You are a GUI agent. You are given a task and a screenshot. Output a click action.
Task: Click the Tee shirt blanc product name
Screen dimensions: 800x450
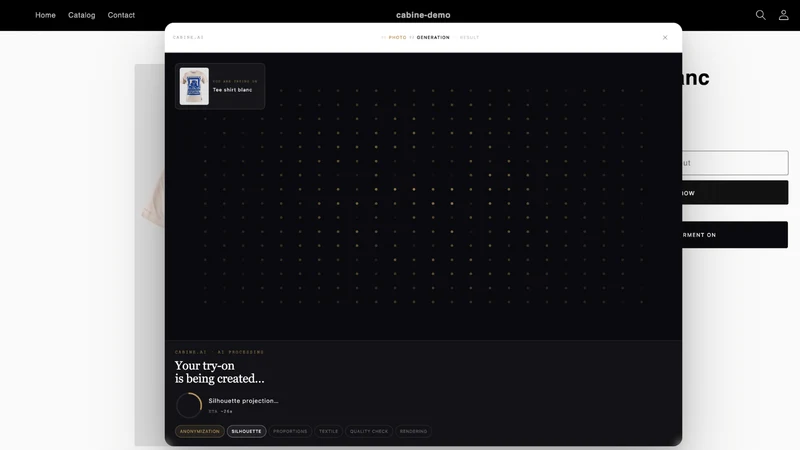pyautogui.click(x=232, y=90)
